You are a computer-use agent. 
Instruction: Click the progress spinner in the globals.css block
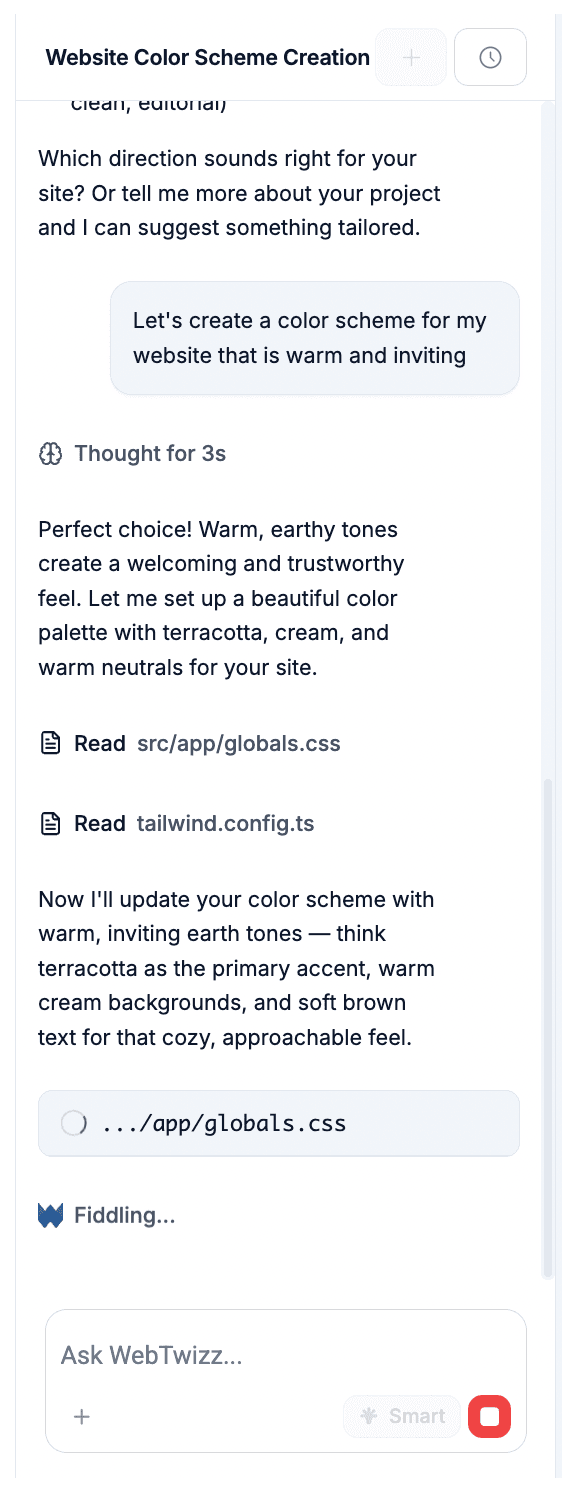coord(73,1123)
